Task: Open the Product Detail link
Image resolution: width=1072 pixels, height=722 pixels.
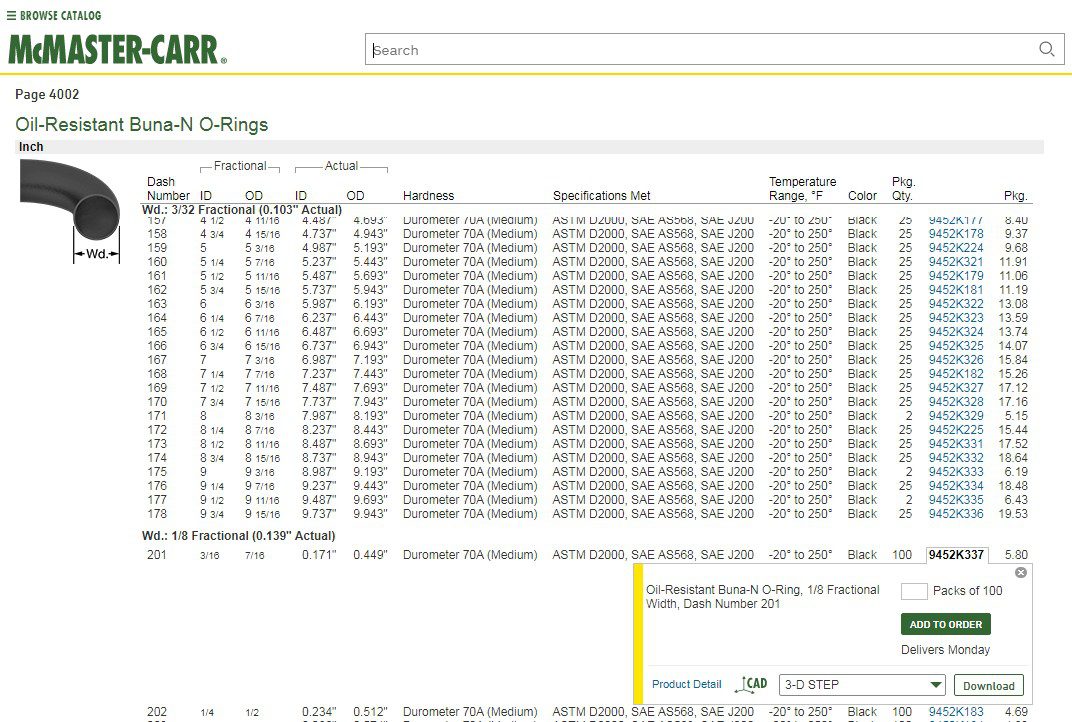Action: (x=686, y=684)
